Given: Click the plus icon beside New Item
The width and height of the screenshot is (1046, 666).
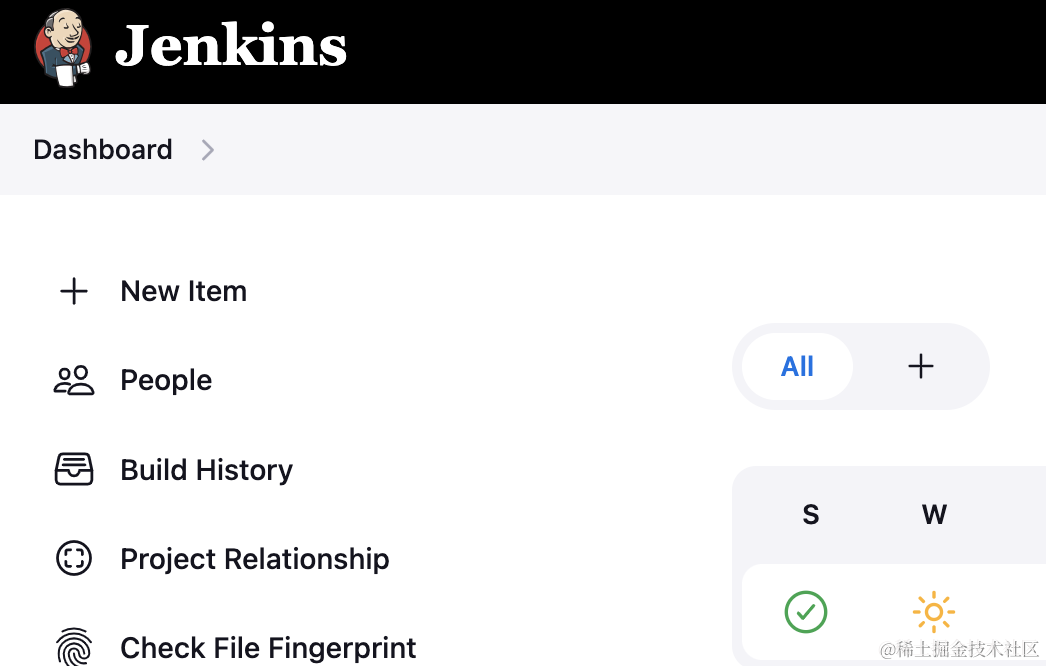Looking at the screenshot, I should (74, 292).
